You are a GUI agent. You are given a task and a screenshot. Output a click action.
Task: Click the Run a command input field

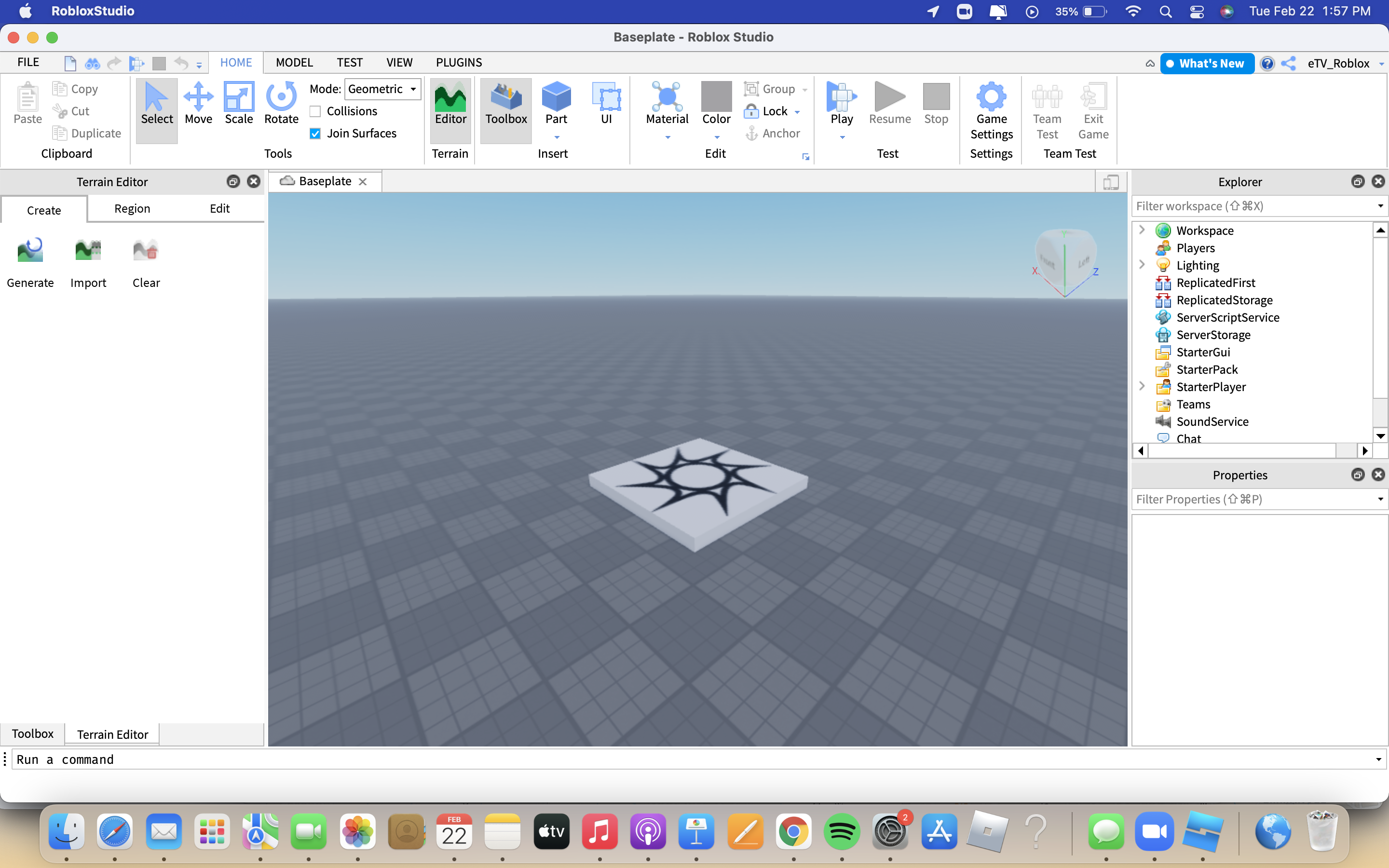[694, 759]
